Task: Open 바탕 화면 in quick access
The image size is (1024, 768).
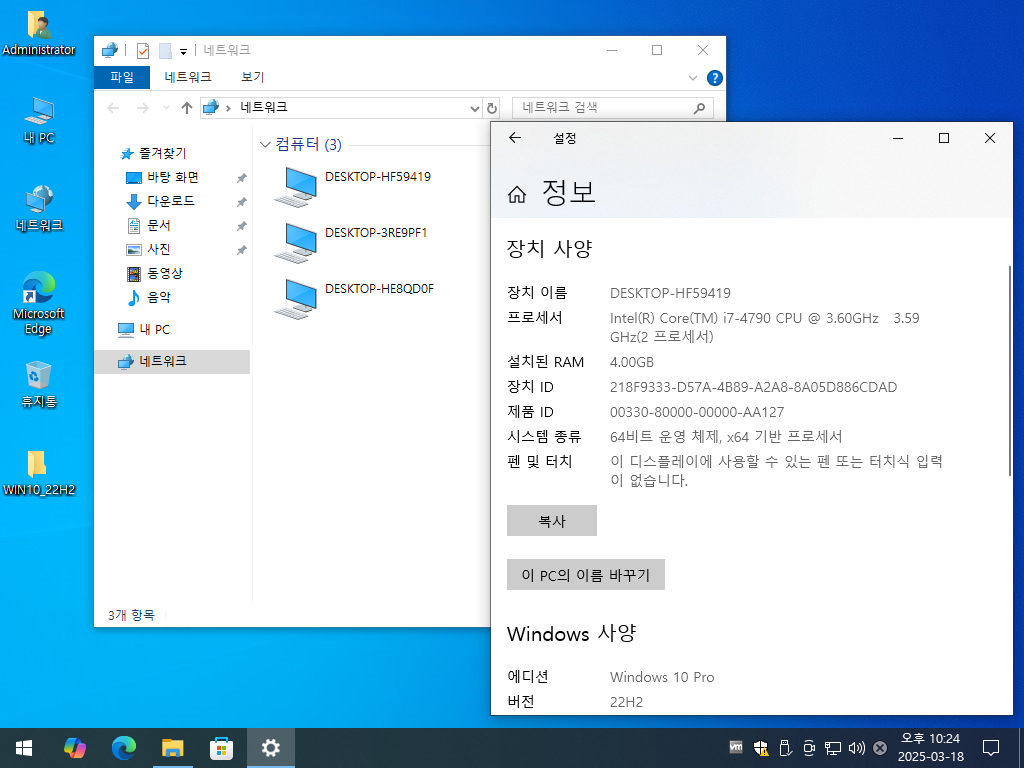Action: [162, 177]
